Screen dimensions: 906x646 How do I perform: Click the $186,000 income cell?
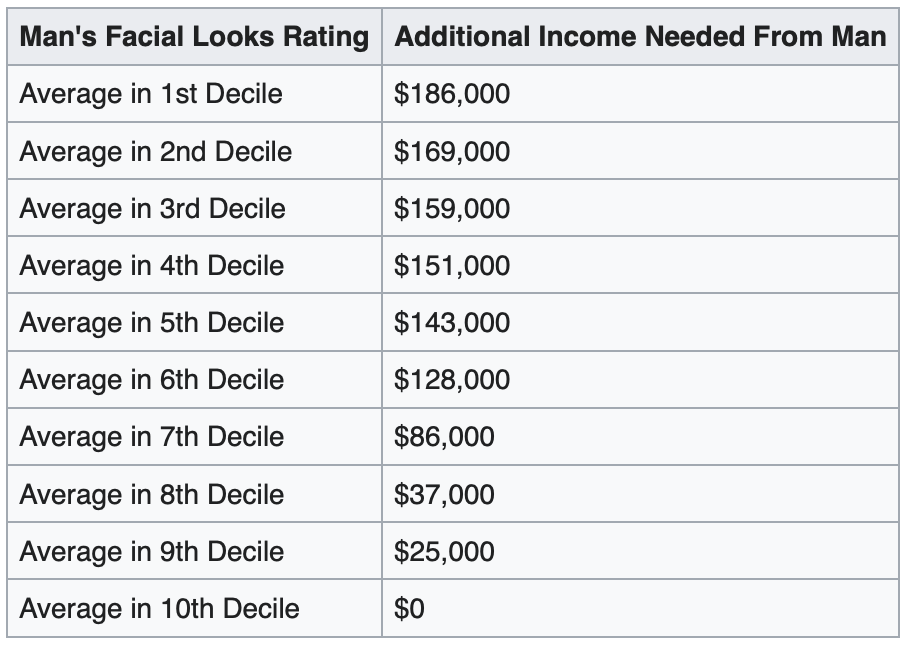pos(452,94)
